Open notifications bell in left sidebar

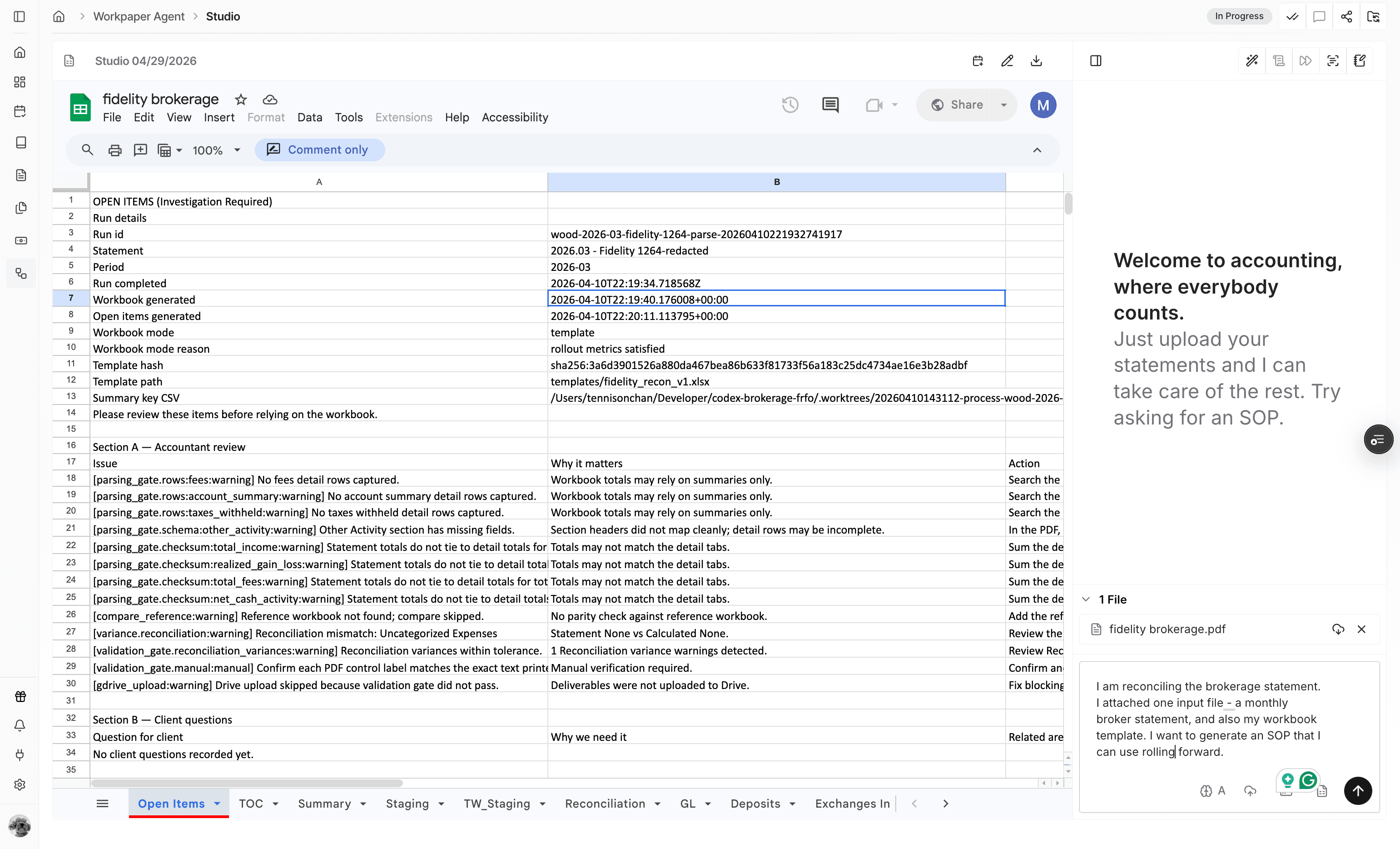point(20,725)
